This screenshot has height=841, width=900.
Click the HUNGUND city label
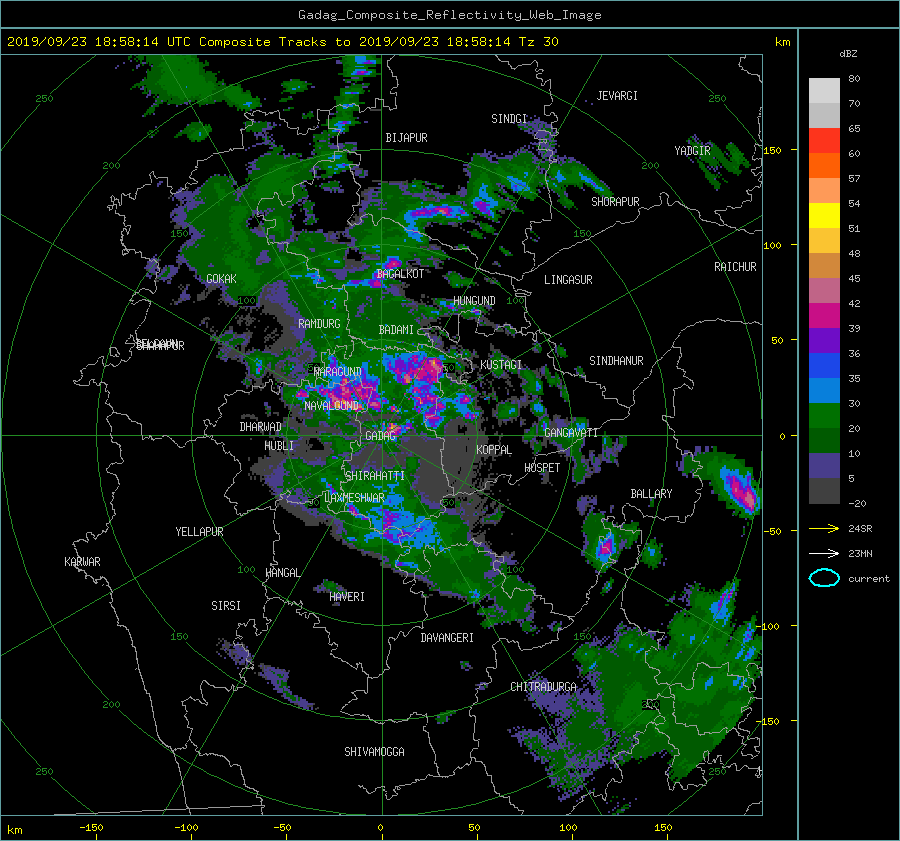(474, 300)
